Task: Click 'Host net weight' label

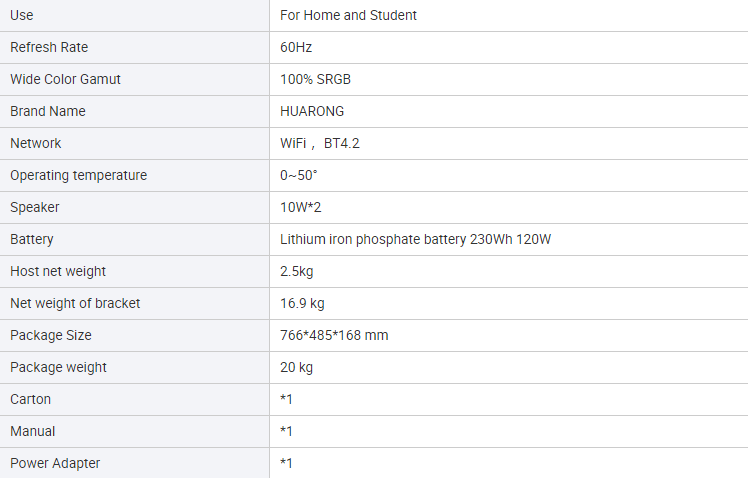Action: (58, 271)
